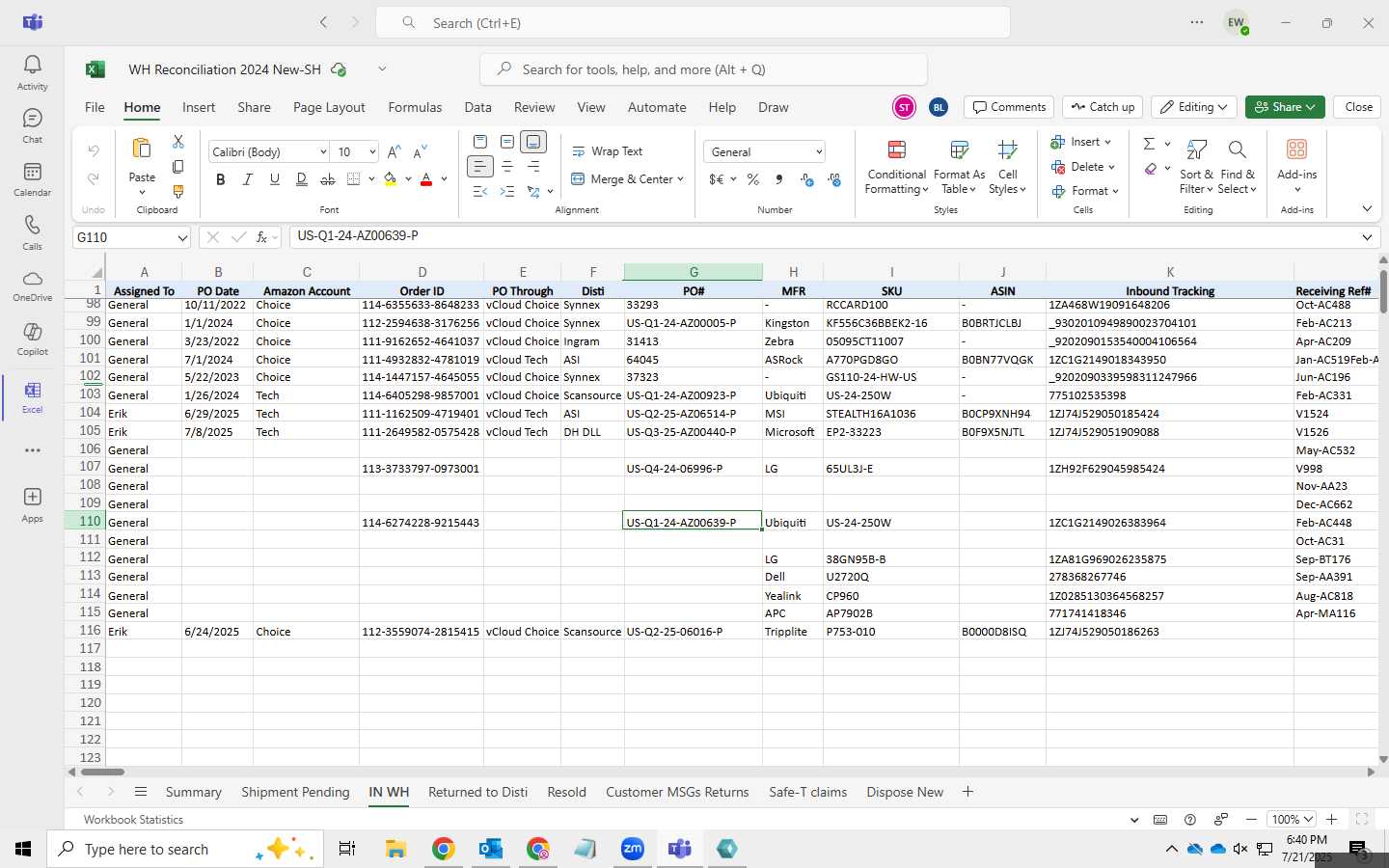Toggle center horizontal alignment
The height and width of the screenshot is (868, 1389).
click(x=507, y=167)
